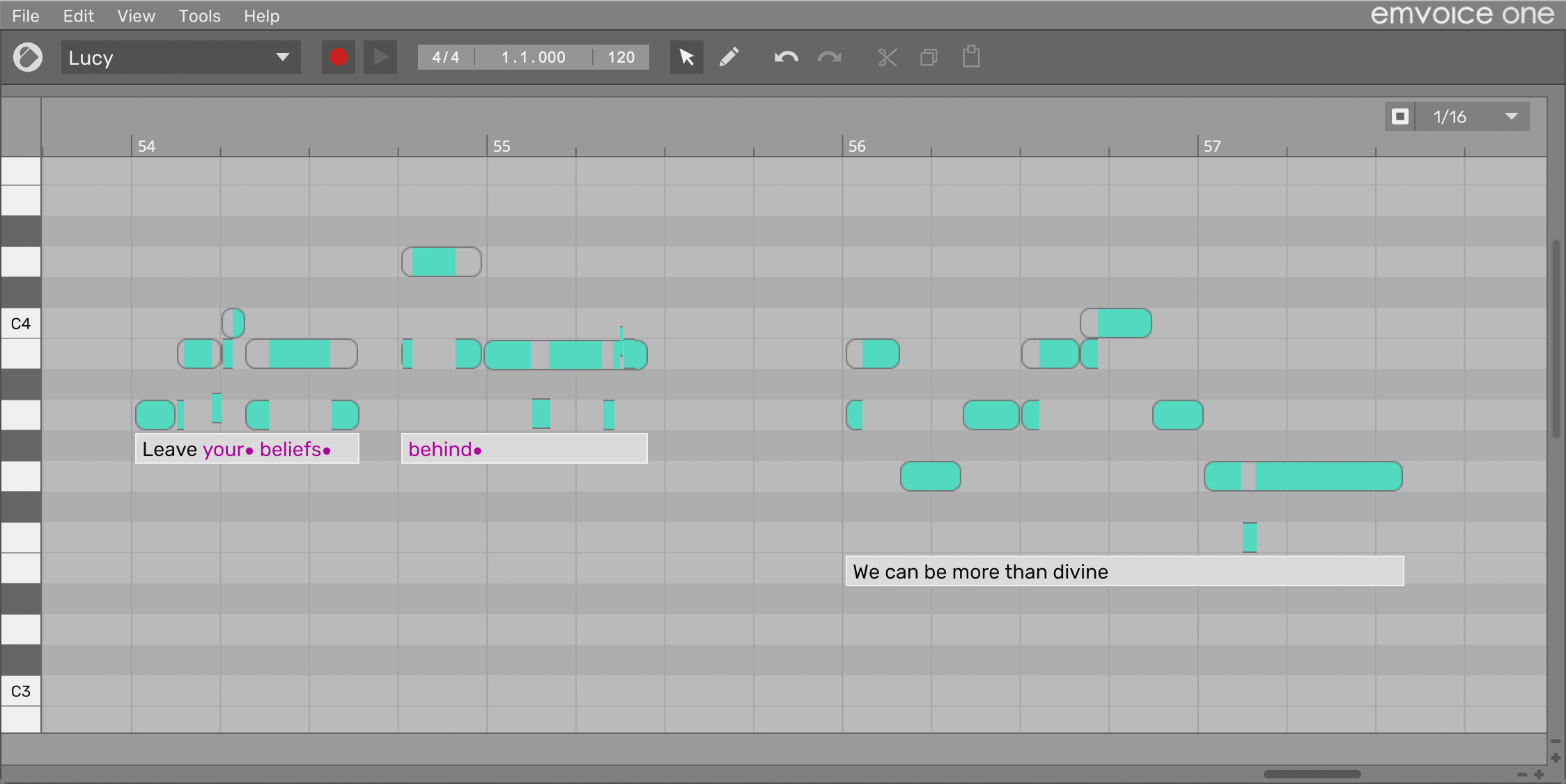
Task: Open the File menu
Action: [24, 15]
